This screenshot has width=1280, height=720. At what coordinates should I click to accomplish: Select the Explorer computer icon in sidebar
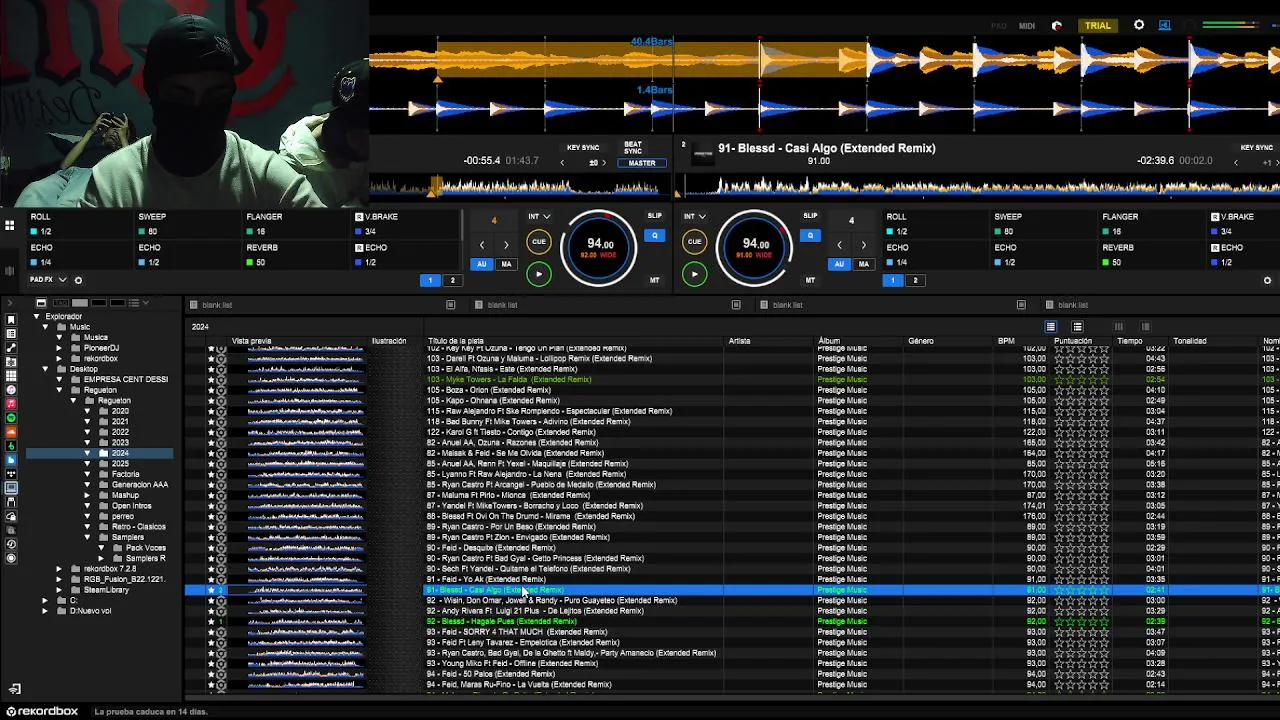coord(11,488)
